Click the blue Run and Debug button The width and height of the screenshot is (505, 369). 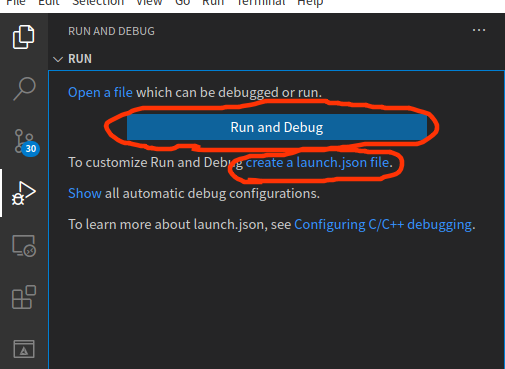(x=277, y=127)
